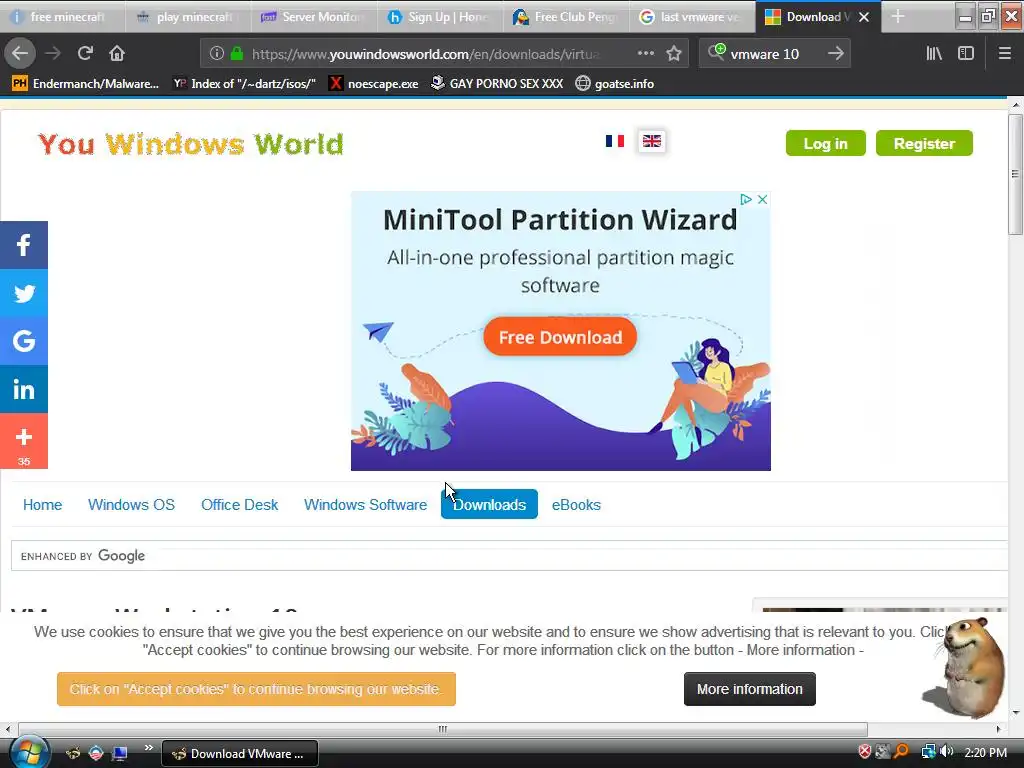
Task: Switch to Server Monitor tab
Action: tap(315, 17)
